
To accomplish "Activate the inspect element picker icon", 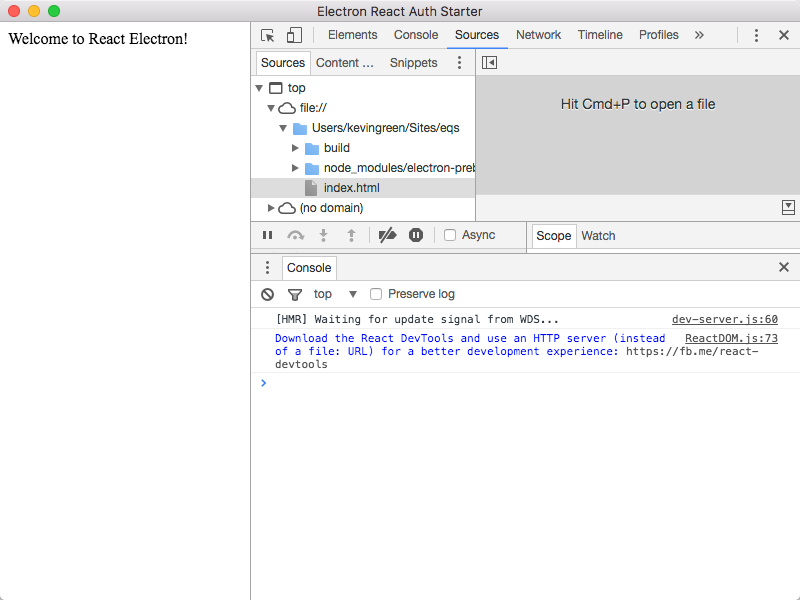I will click(267, 35).
